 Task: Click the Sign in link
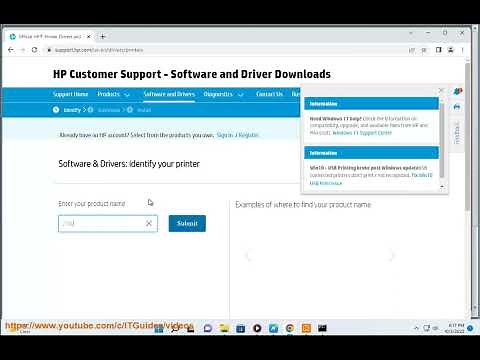tap(225, 135)
